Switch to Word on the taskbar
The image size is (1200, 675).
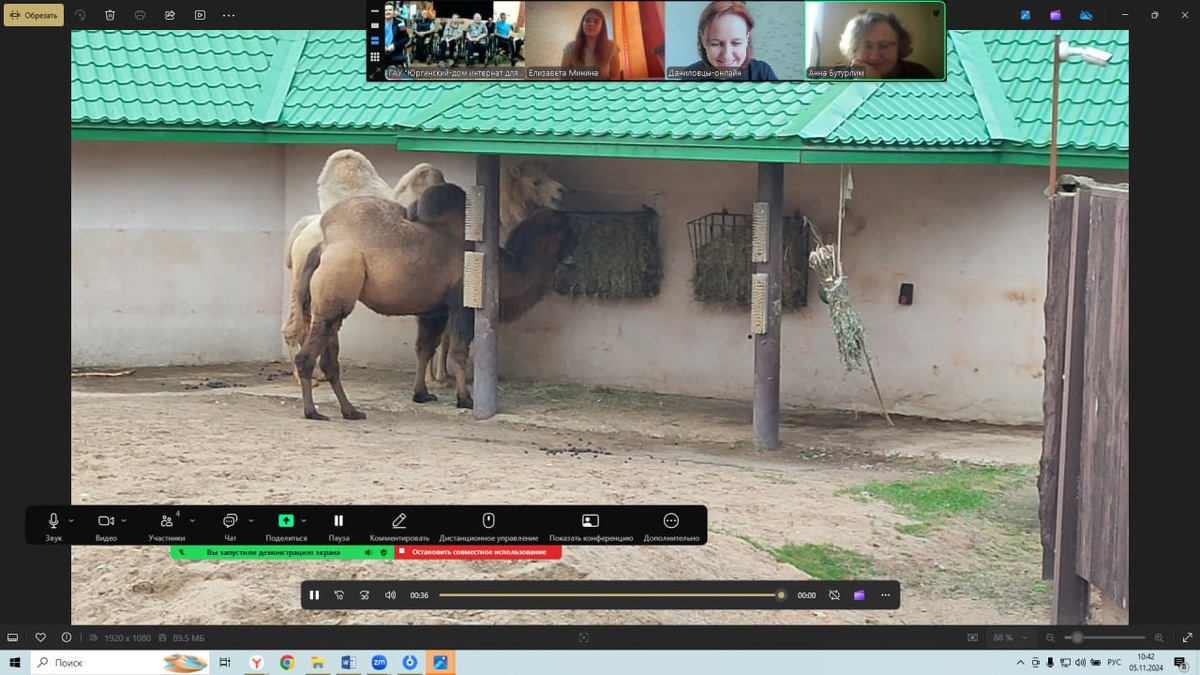pyautogui.click(x=349, y=662)
